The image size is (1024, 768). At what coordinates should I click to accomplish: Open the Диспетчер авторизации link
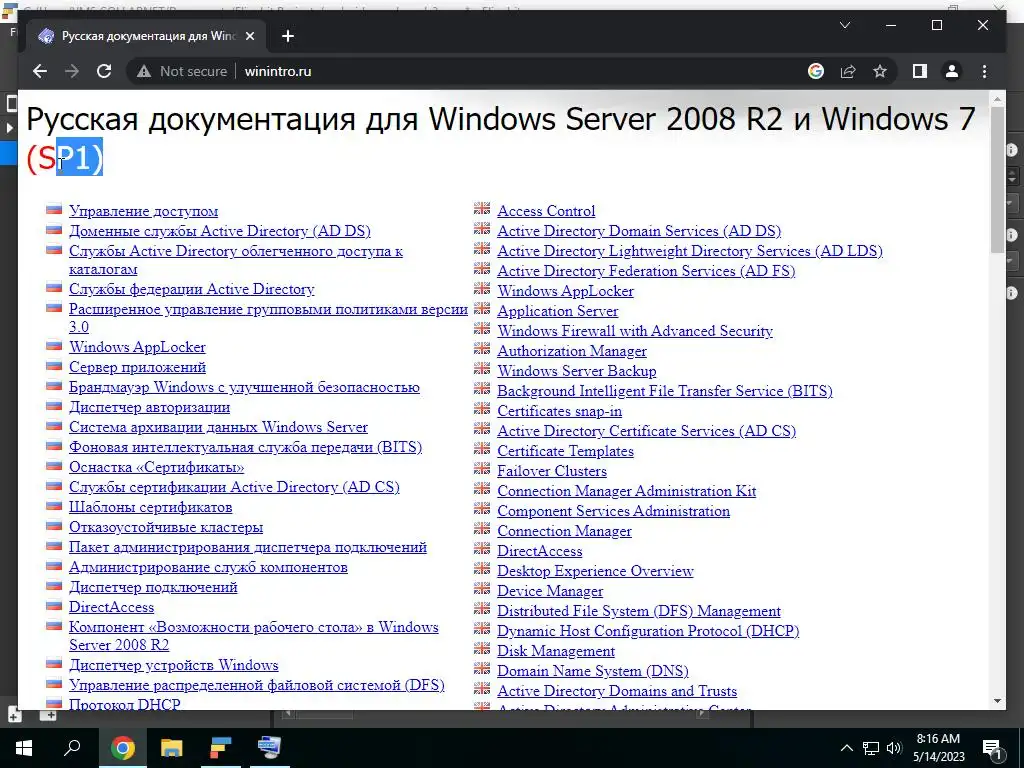150,408
